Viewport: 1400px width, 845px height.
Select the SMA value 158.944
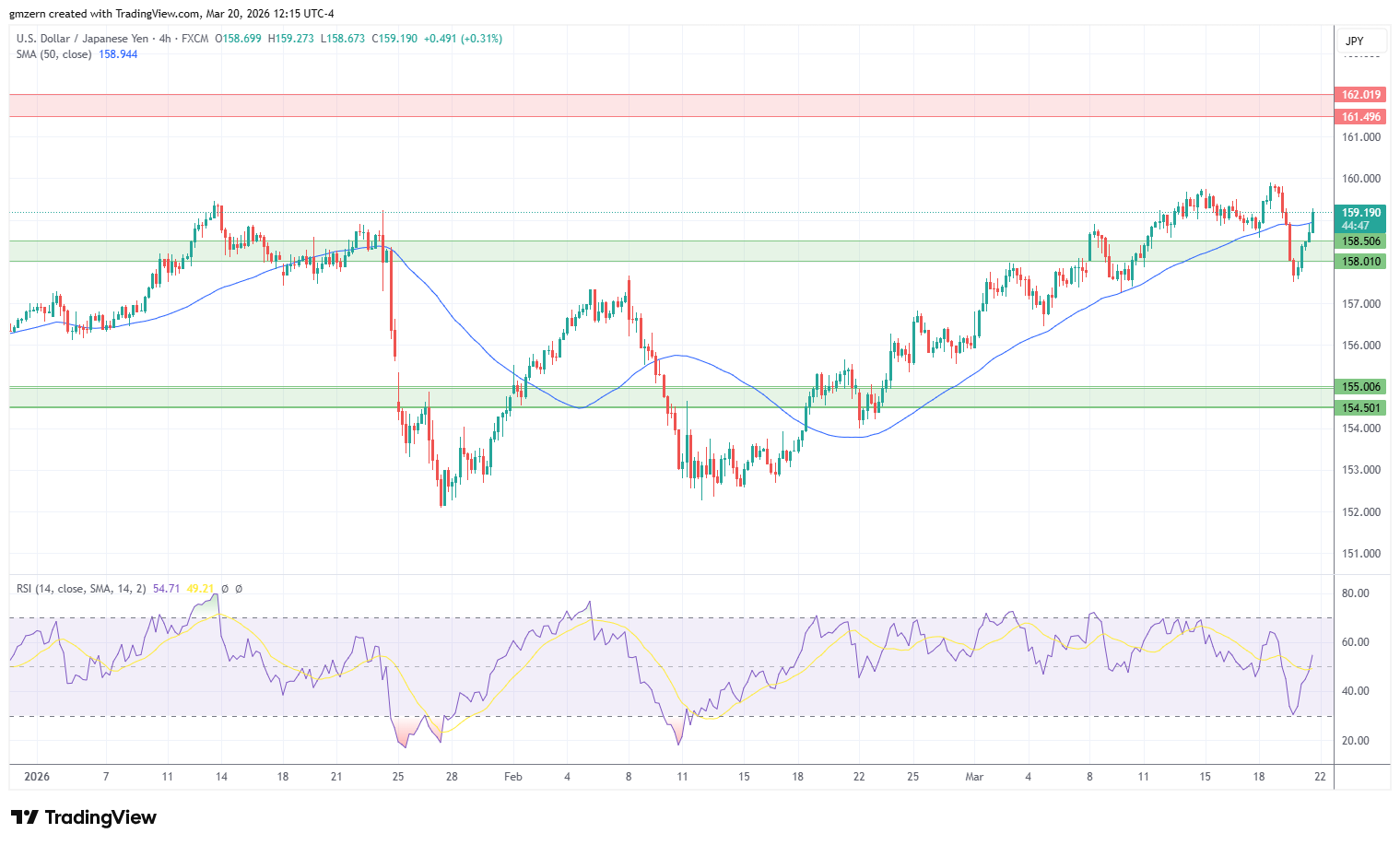(118, 54)
